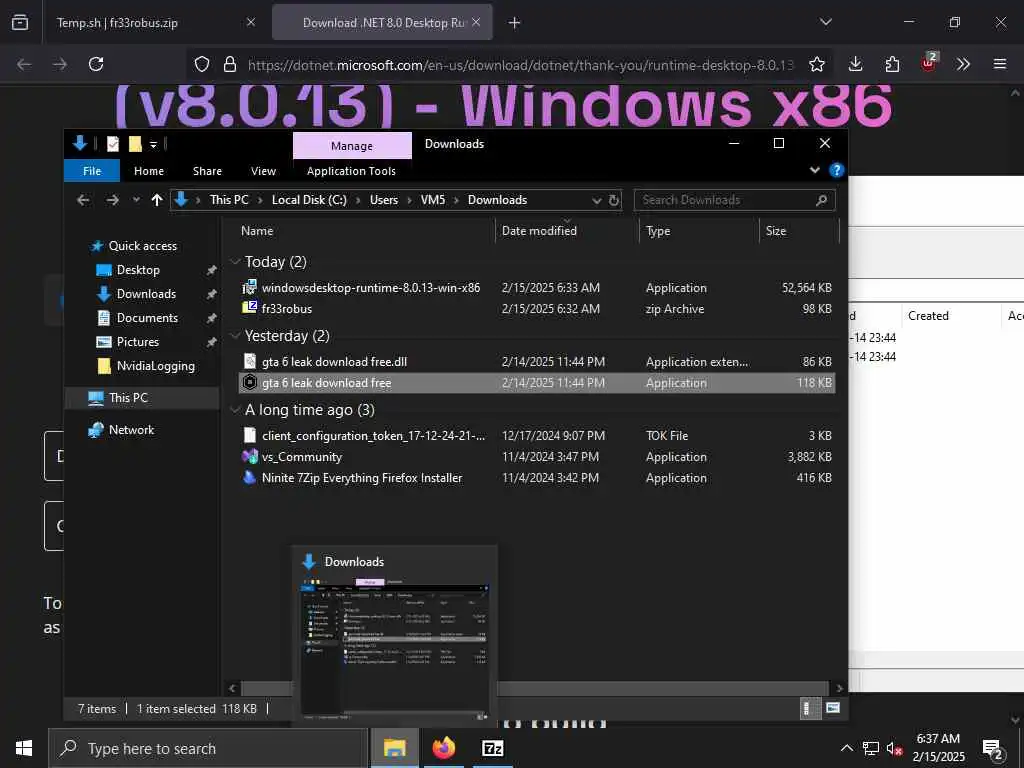Open the View ribbon tab
This screenshot has height=768, width=1024.
click(263, 171)
